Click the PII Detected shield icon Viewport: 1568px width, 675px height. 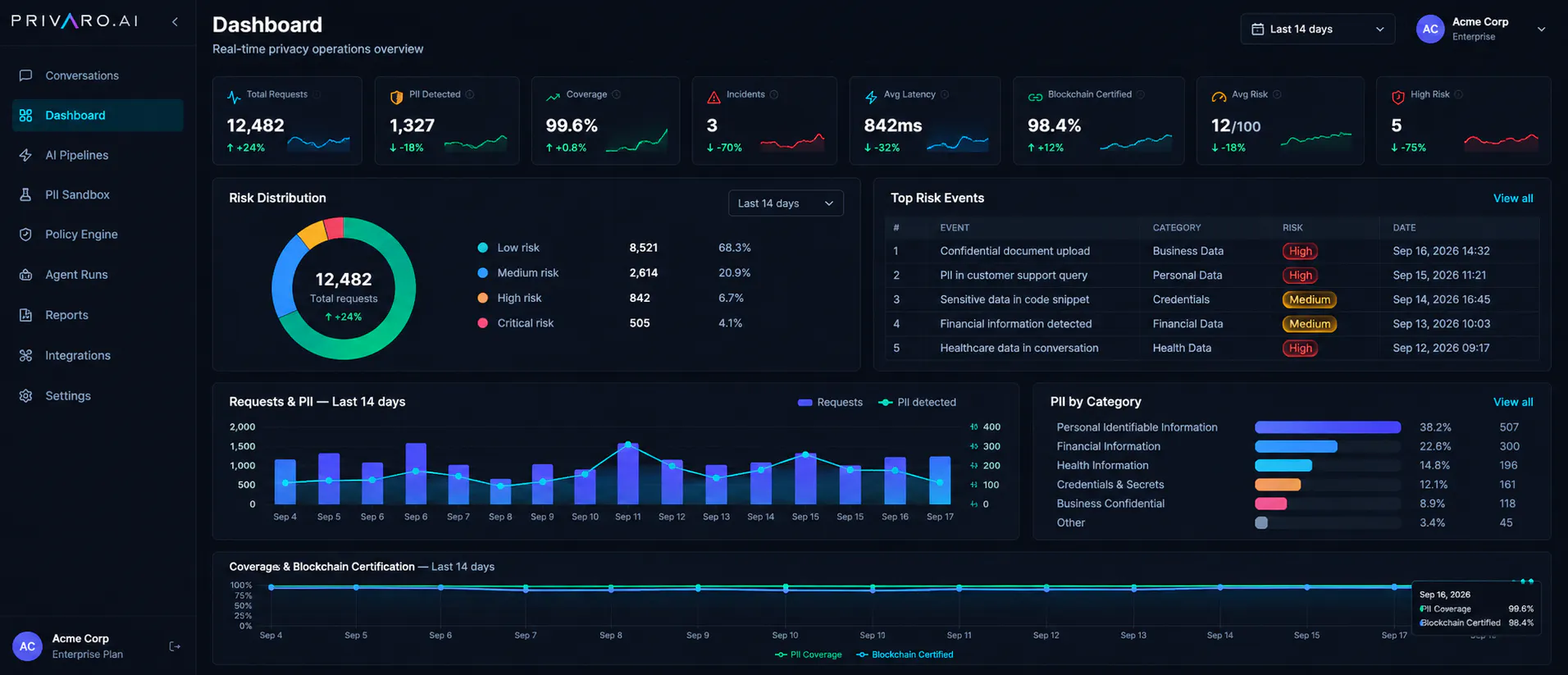396,97
